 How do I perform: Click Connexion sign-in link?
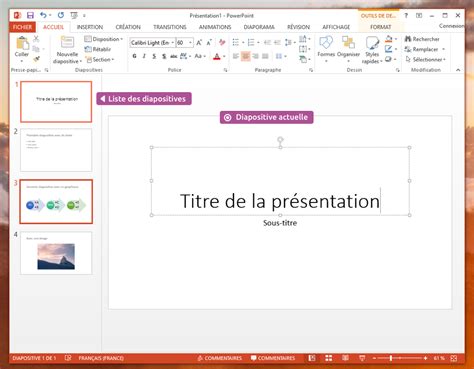451,26
